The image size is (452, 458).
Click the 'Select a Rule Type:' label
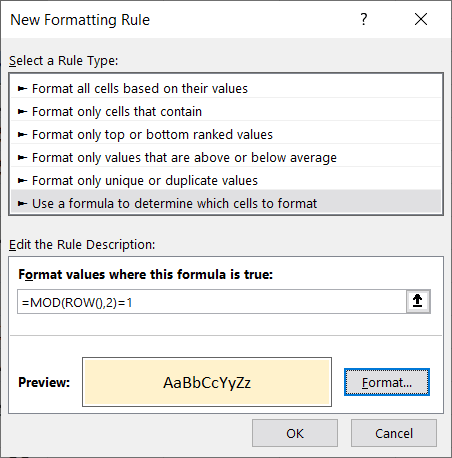(x=64, y=61)
